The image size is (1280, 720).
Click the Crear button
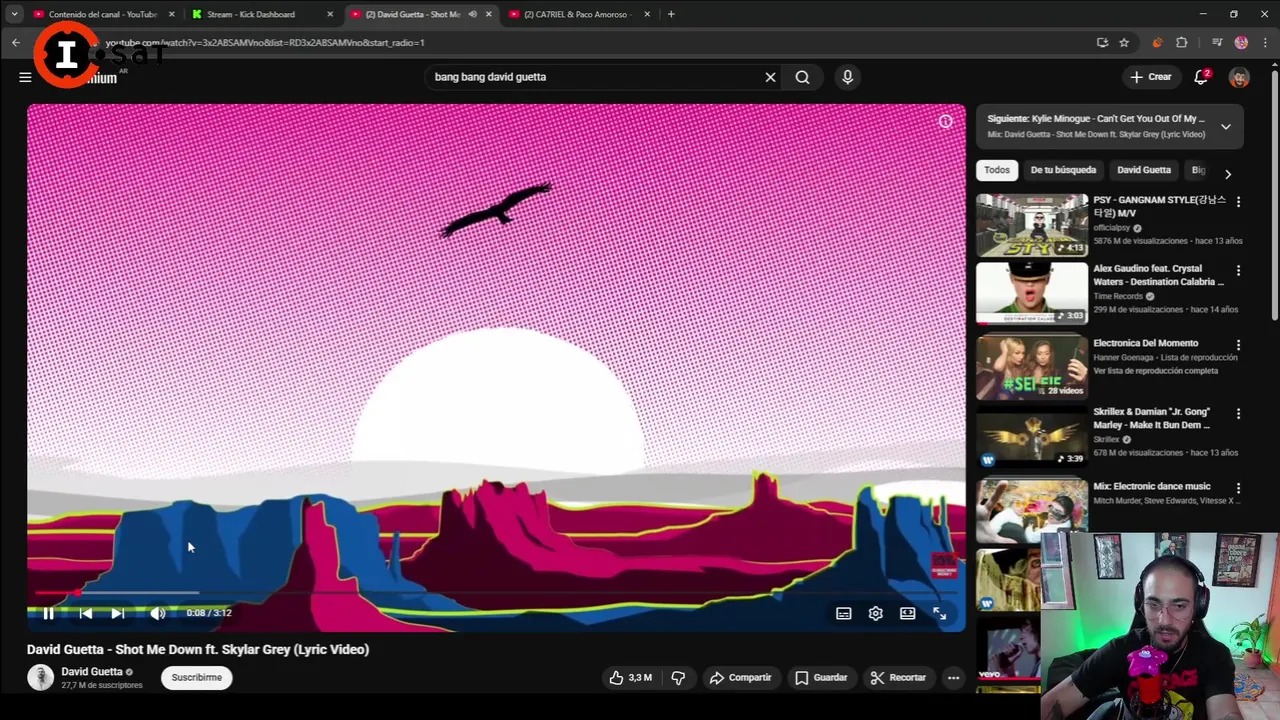1150,77
